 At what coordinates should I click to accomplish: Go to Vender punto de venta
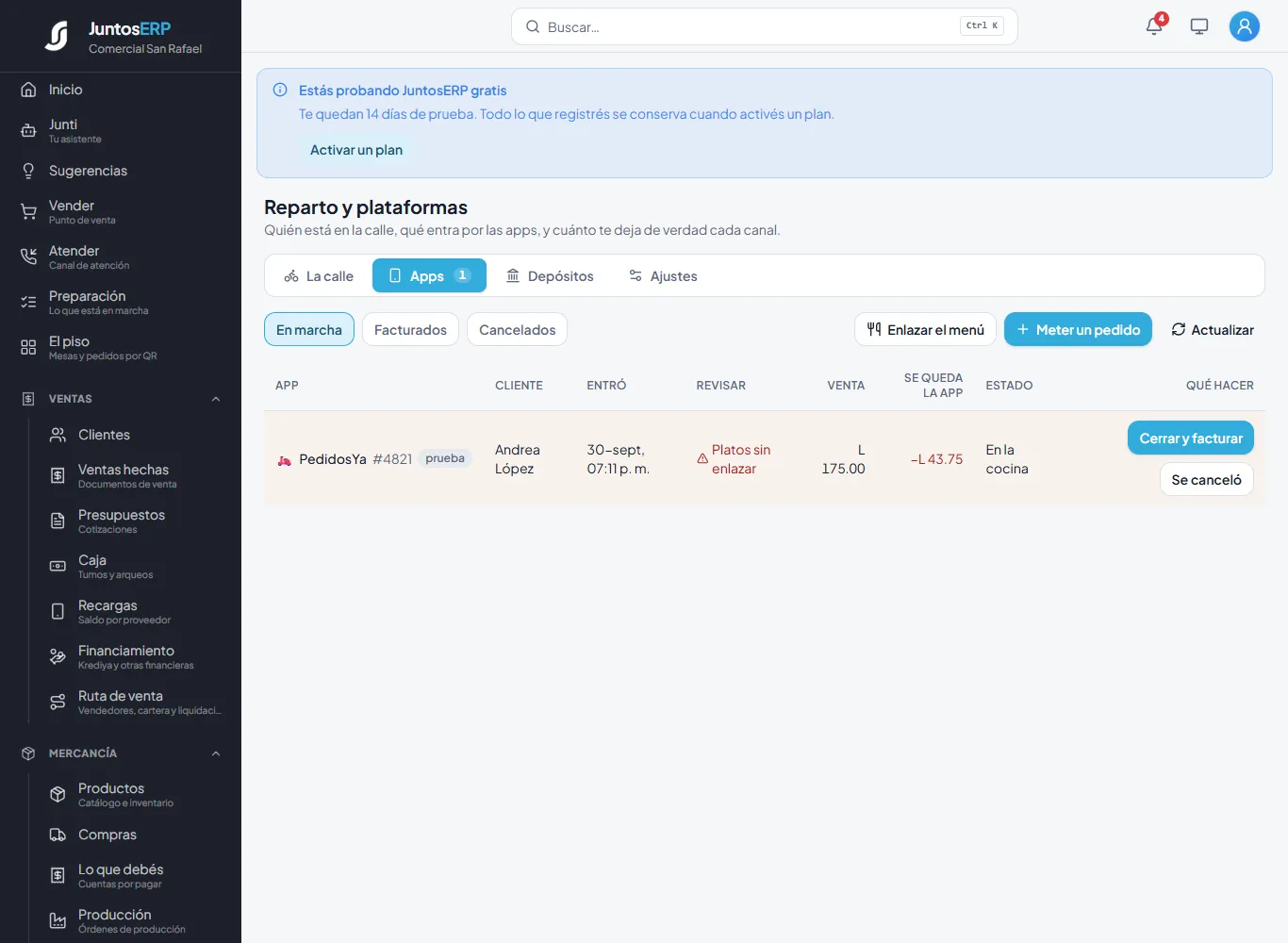[121, 212]
